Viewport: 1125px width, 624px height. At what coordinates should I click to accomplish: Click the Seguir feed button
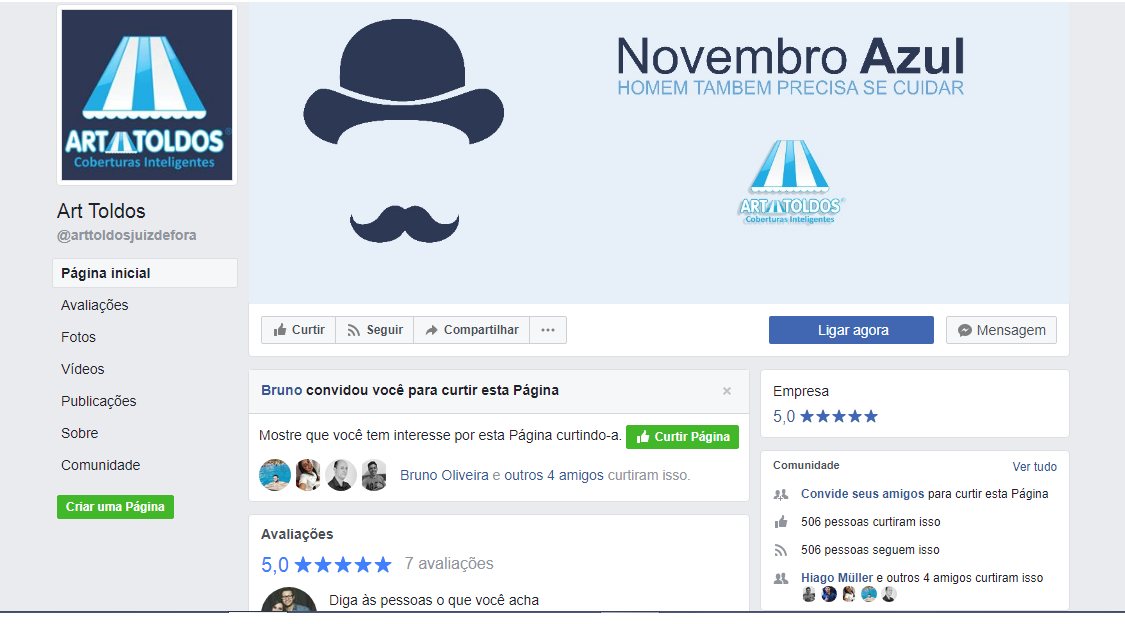(374, 330)
